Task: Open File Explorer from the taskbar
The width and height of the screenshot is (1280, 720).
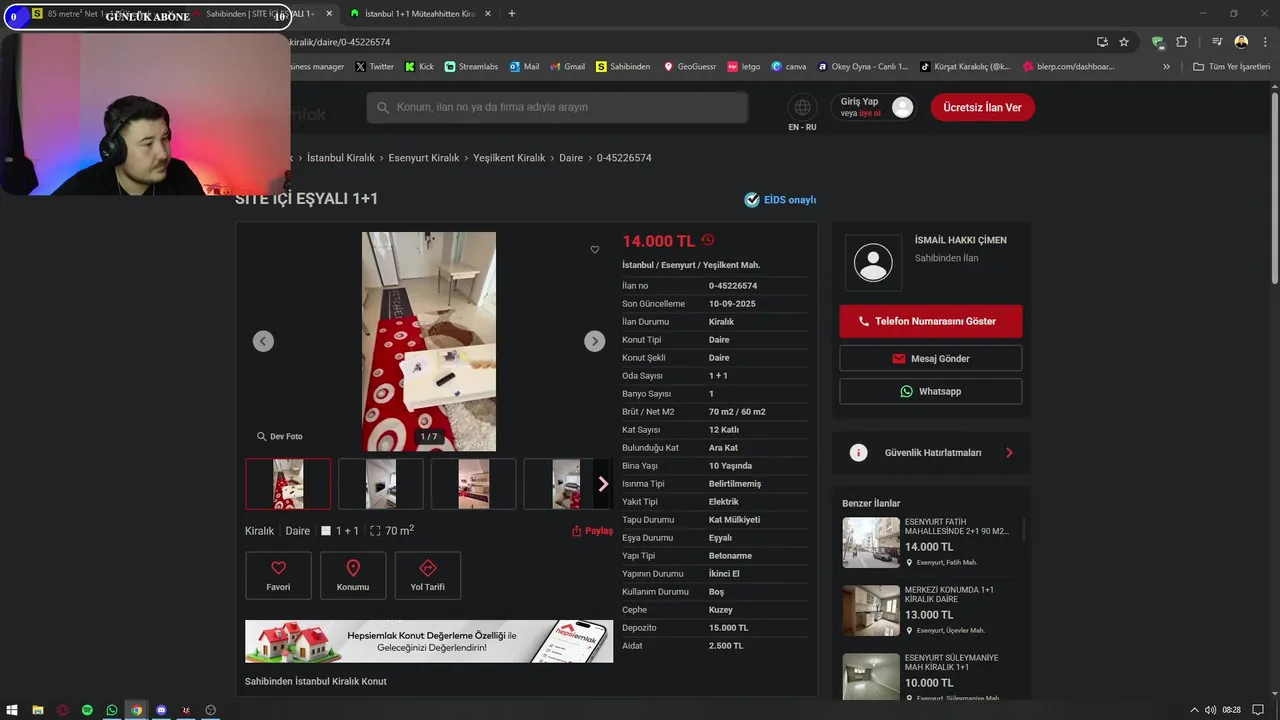Action: (x=38, y=710)
